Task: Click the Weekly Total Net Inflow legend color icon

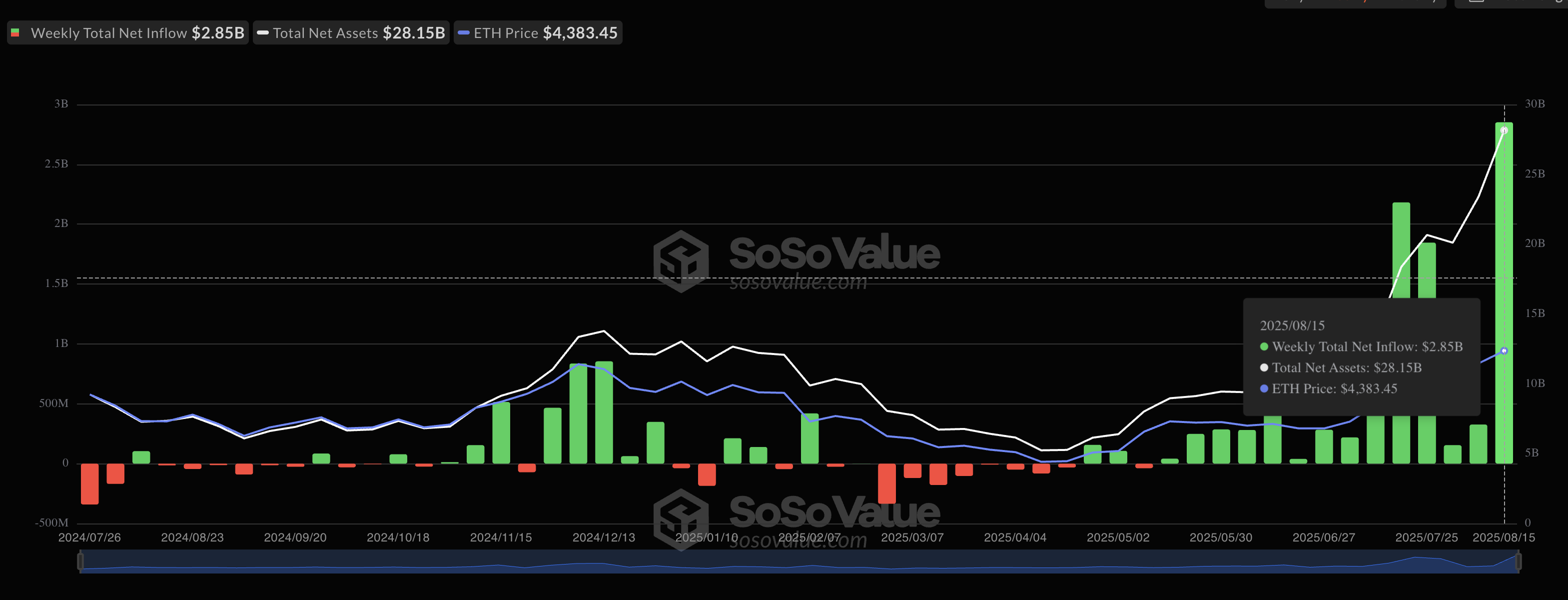Action: coord(15,32)
